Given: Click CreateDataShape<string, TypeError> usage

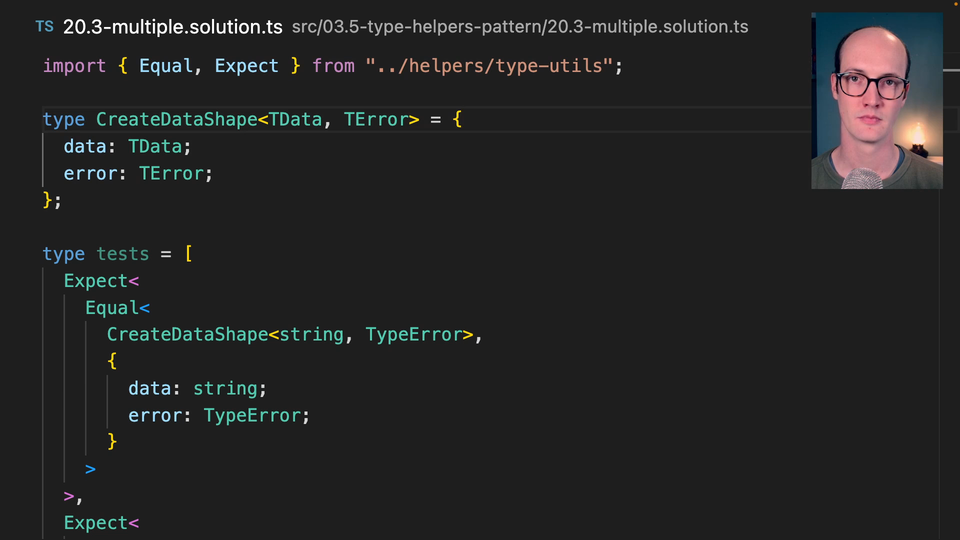Looking at the screenshot, I should [x=290, y=335].
